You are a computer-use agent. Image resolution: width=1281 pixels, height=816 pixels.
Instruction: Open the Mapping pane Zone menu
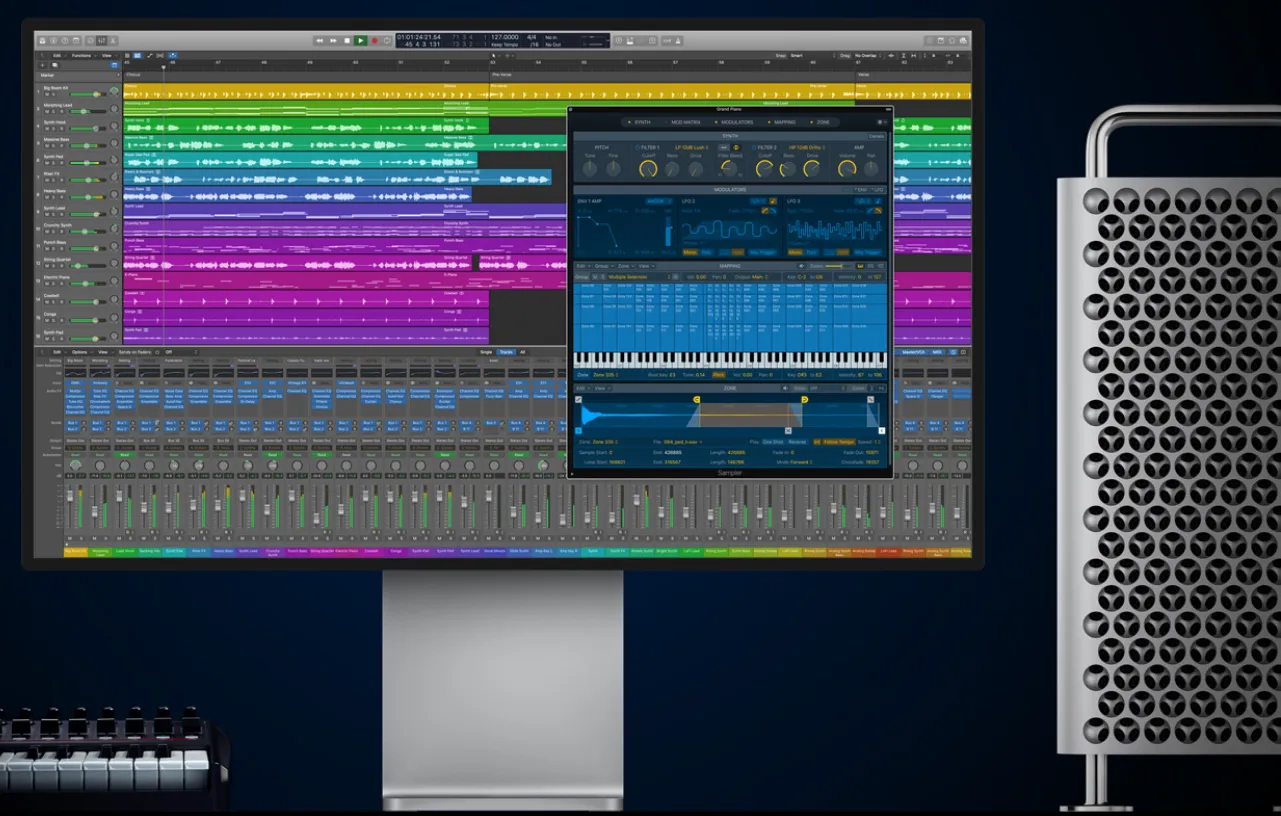626,266
